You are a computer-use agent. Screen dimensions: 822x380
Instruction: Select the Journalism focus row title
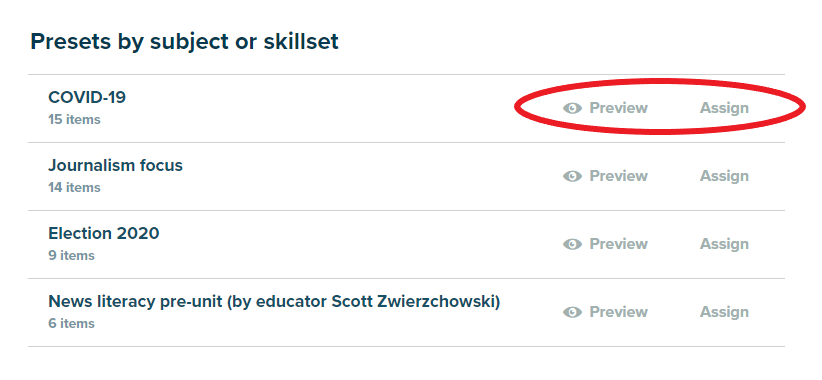[115, 166]
